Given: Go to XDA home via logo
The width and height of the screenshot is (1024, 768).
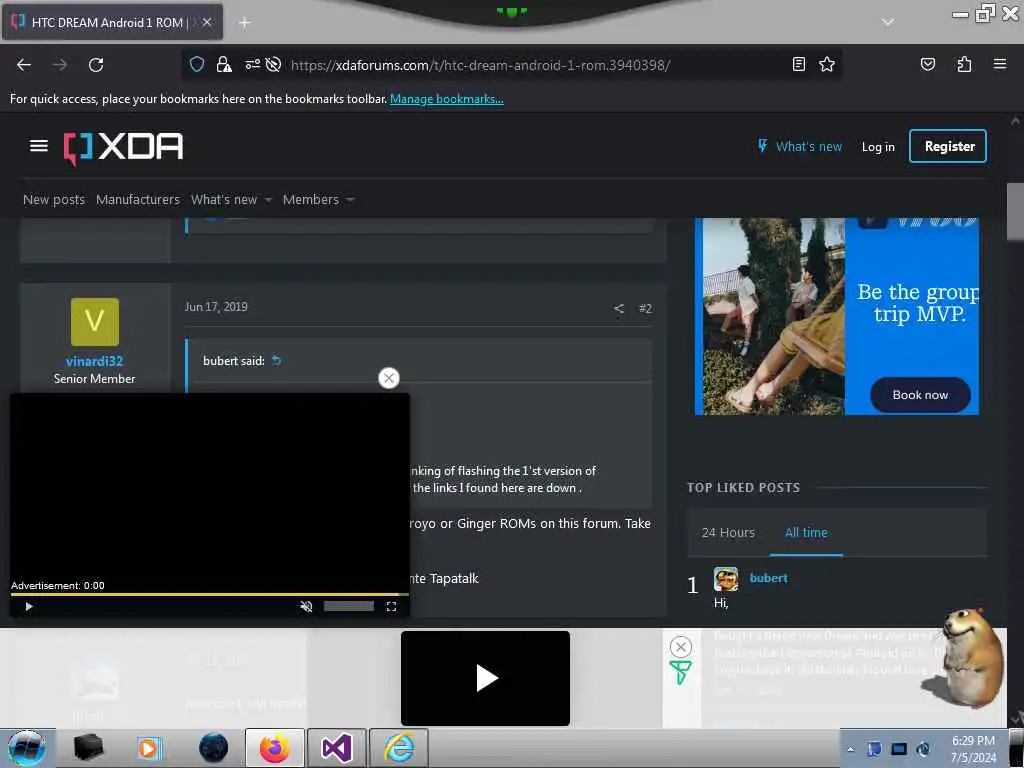Looking at the screenshot, I should [x=123, y=147].
